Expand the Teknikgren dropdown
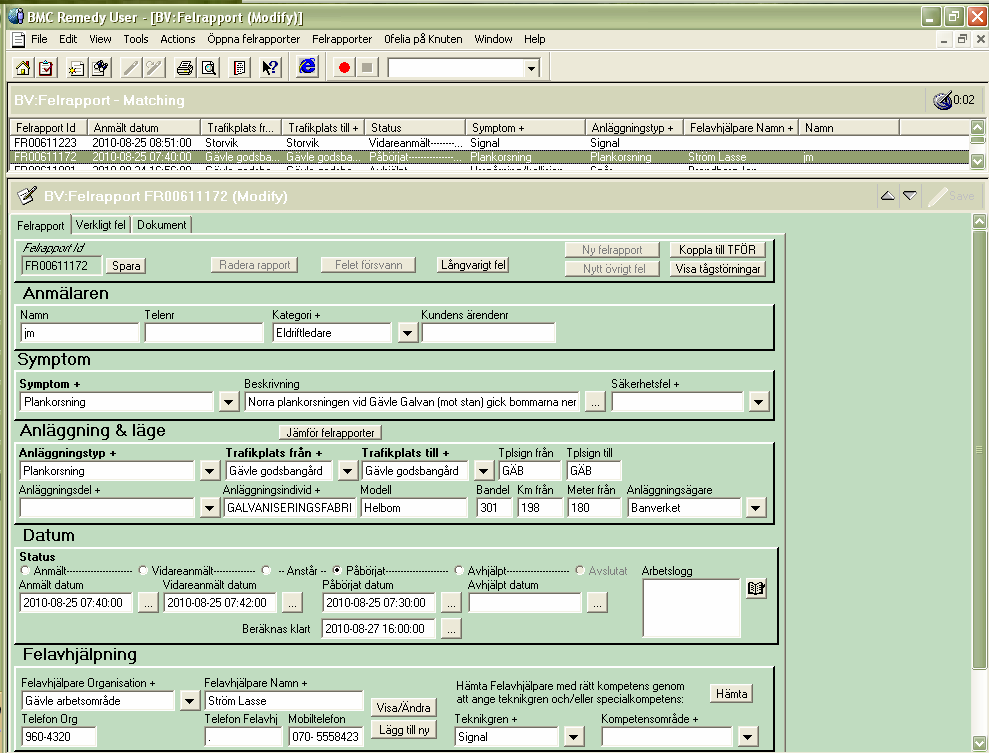 point(573,737)
